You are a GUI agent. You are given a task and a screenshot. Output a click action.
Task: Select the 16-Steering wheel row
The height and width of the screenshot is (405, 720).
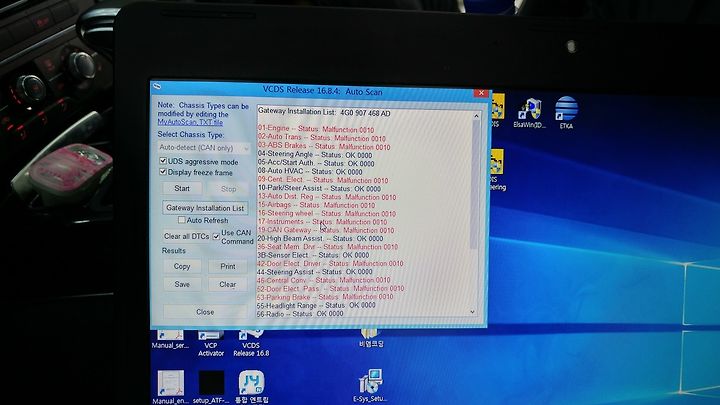[326, 213]
